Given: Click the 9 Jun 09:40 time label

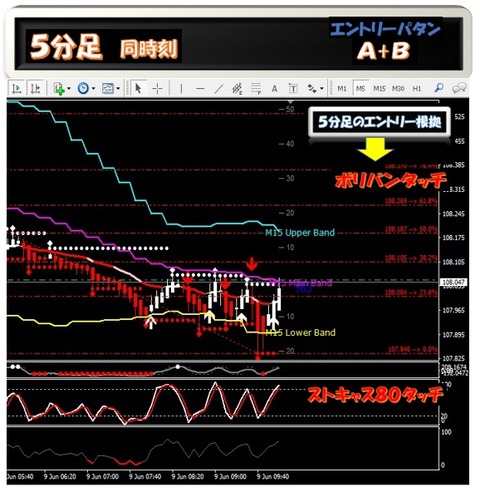Looking at the screenshot, I should (273, 477).
